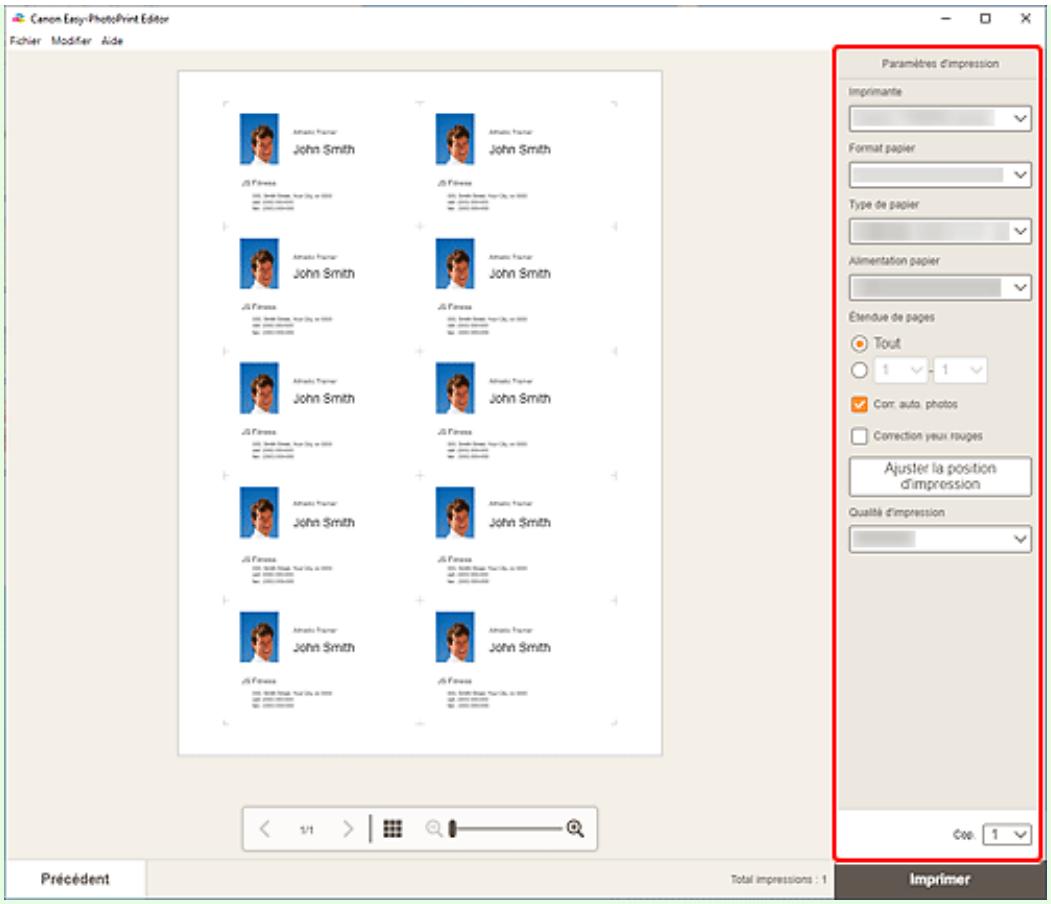
Task: Open the end page range dropdown
Action: [x=961, y=370]
